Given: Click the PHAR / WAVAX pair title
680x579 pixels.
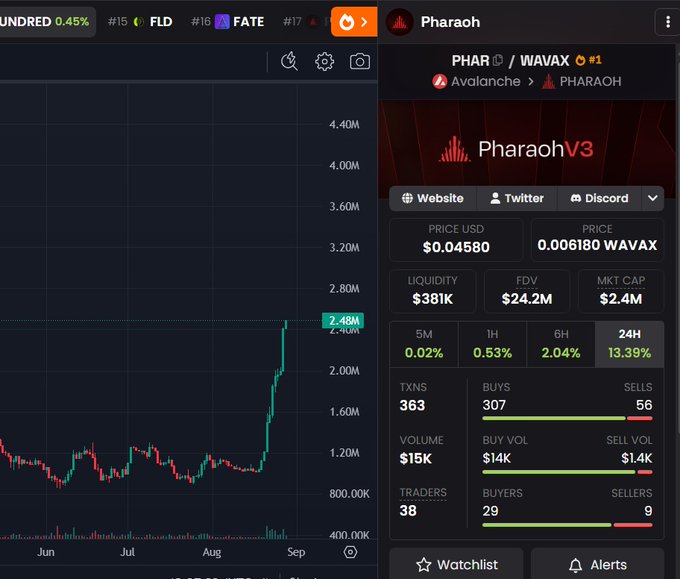Looking at the screenshot, I should [510, 60].
